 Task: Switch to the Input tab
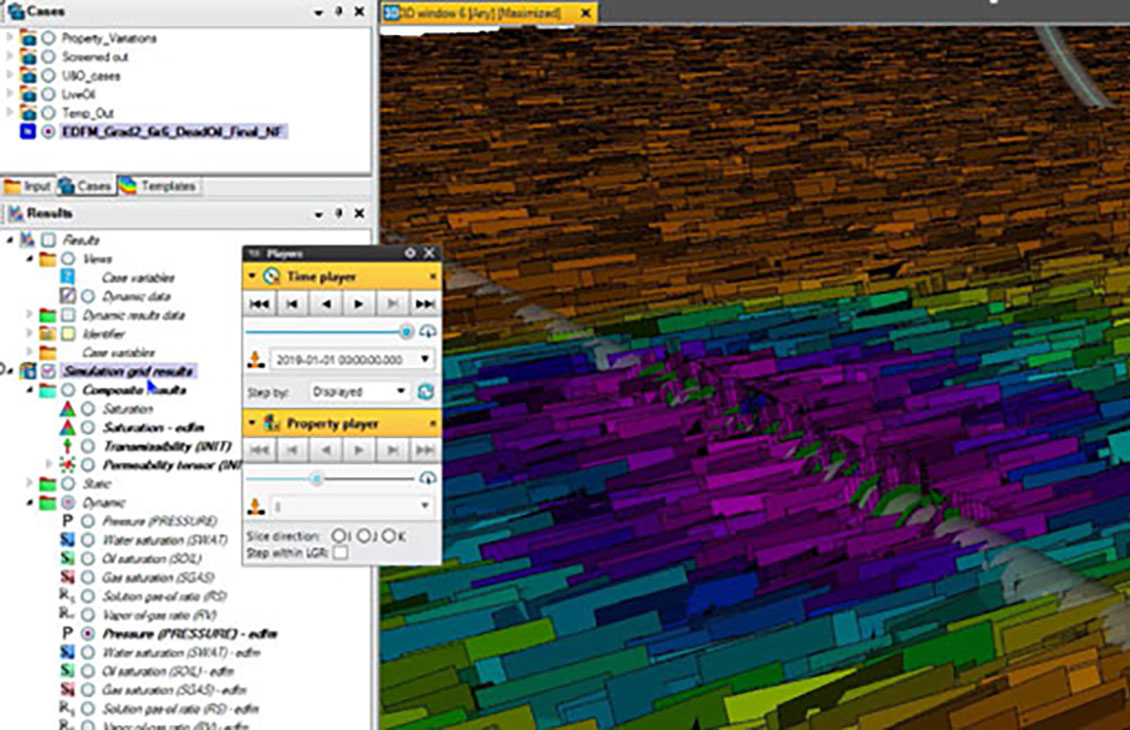[28, 187]
